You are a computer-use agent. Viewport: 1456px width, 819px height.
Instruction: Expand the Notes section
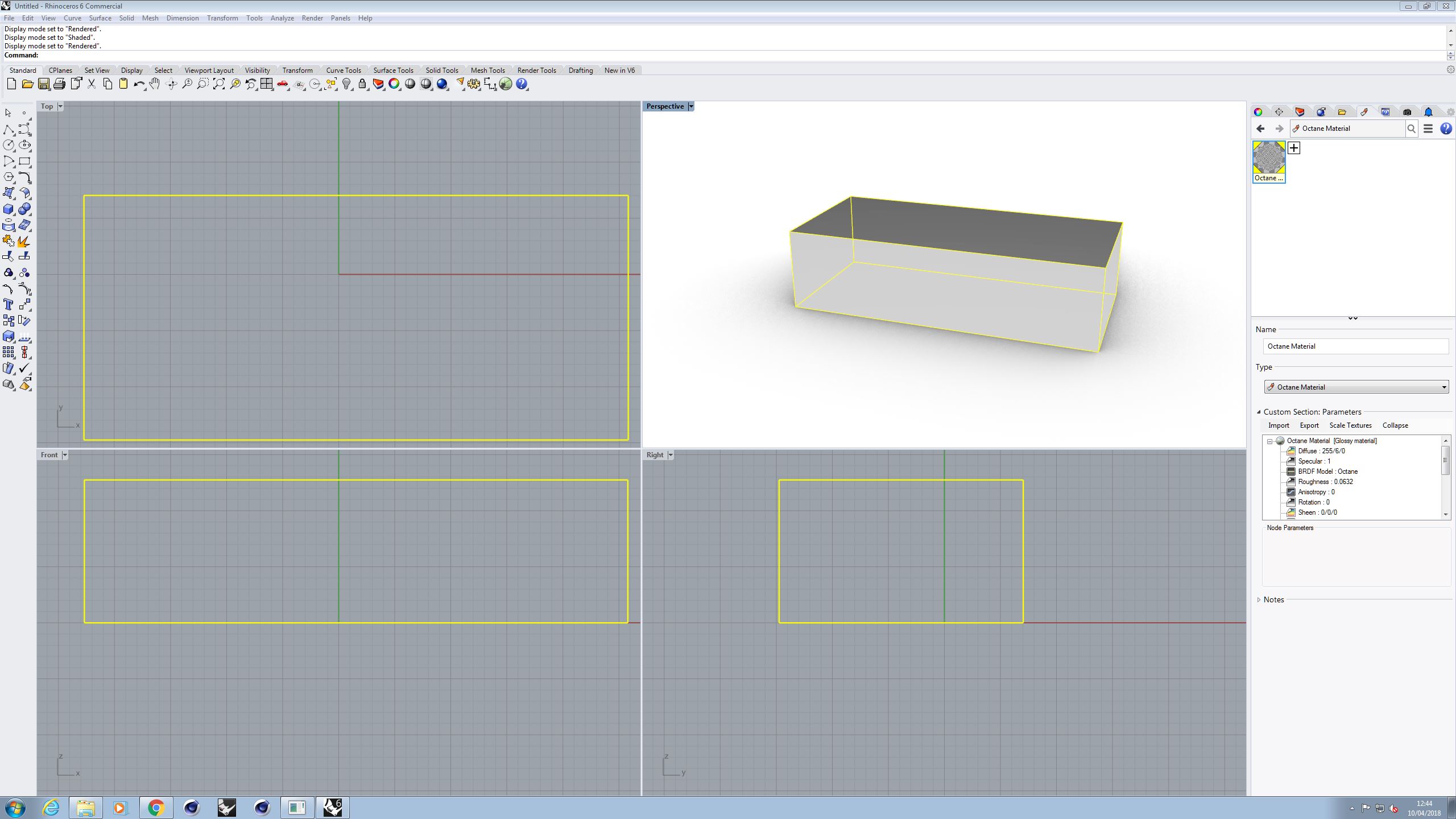(1259, 599)
